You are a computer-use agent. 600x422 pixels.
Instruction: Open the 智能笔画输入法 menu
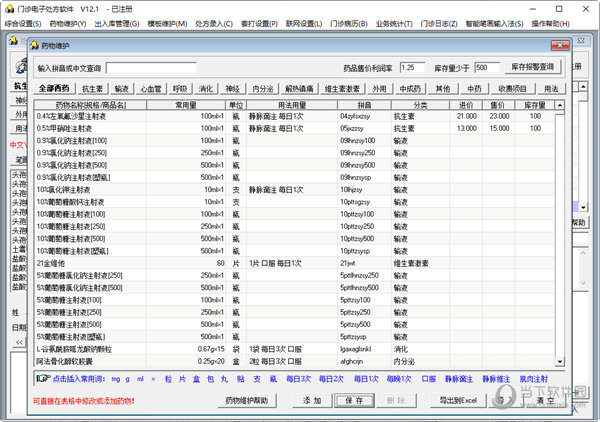coord(494,24)
